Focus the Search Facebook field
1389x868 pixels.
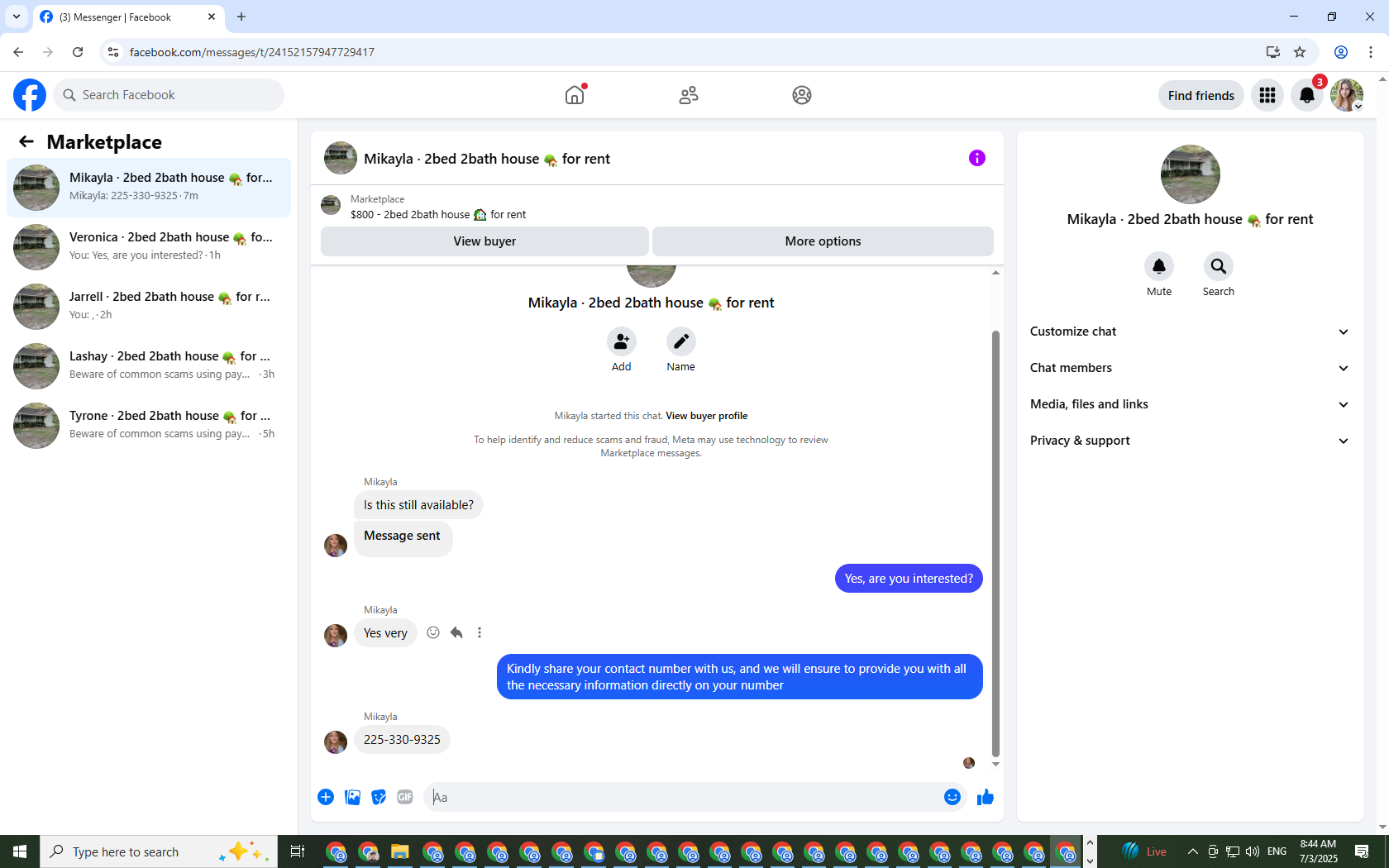click(169, 95)
